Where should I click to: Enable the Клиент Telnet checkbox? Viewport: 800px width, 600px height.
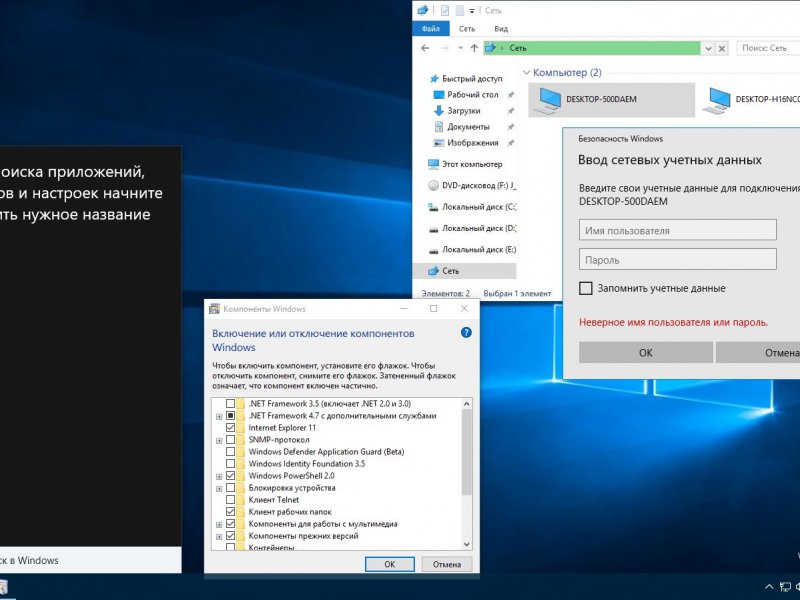(x=231, y=500)
